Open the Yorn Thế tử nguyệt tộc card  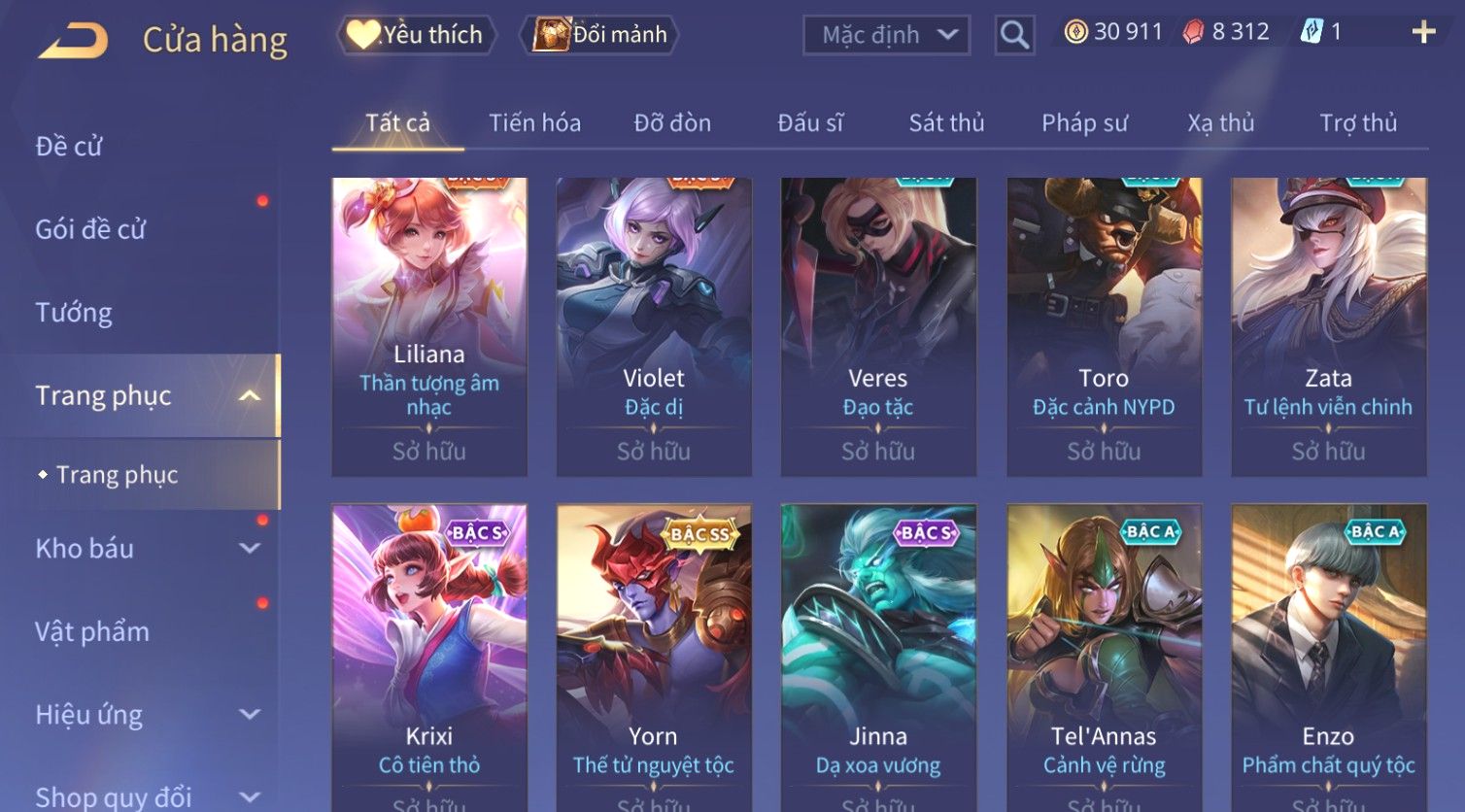click(654, 659)
